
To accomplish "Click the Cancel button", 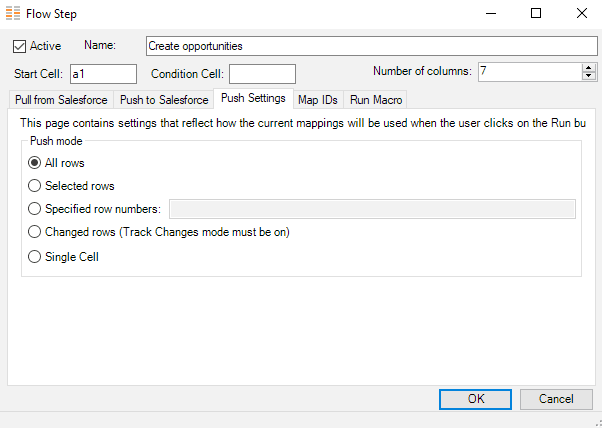I will pos(556,399).
